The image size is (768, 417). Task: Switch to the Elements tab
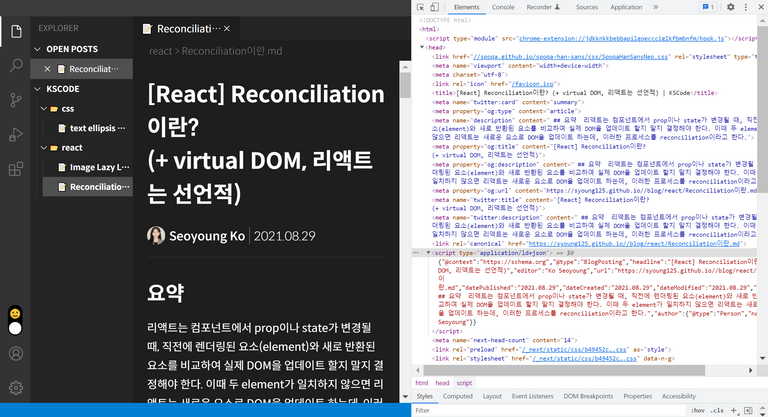coord(466,7)
